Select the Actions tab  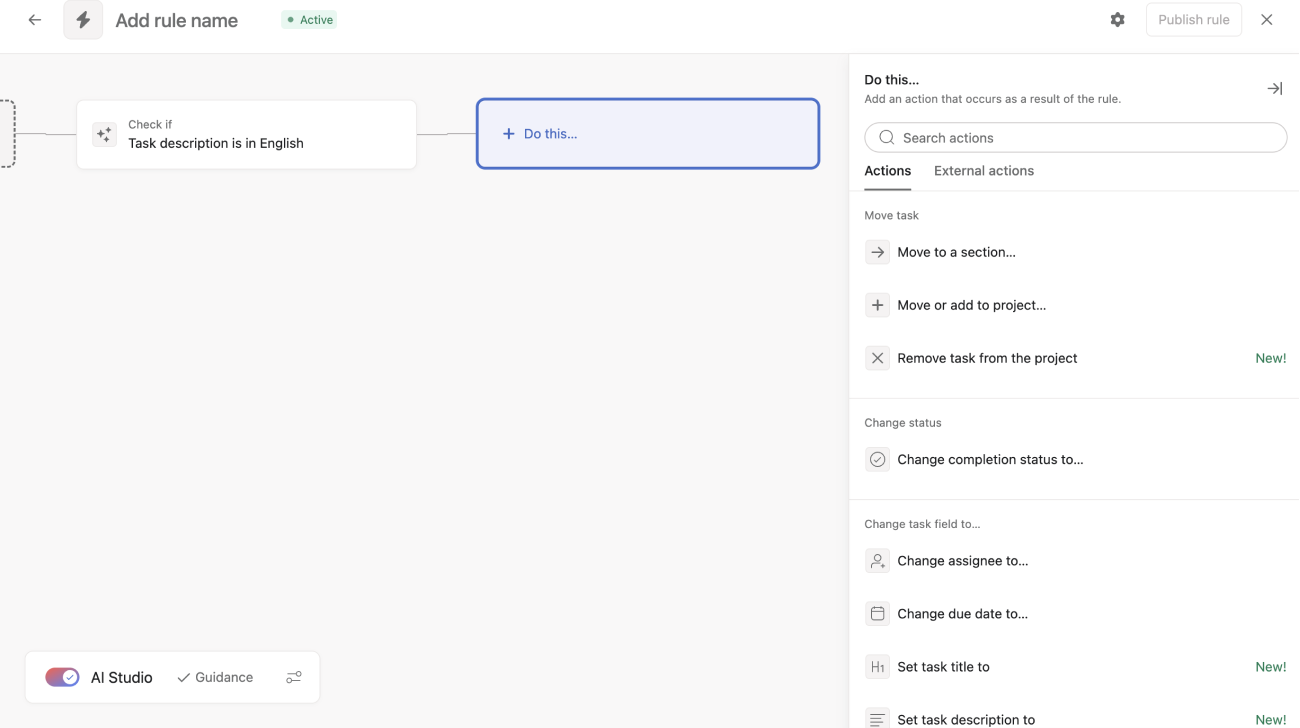[887, 170]
